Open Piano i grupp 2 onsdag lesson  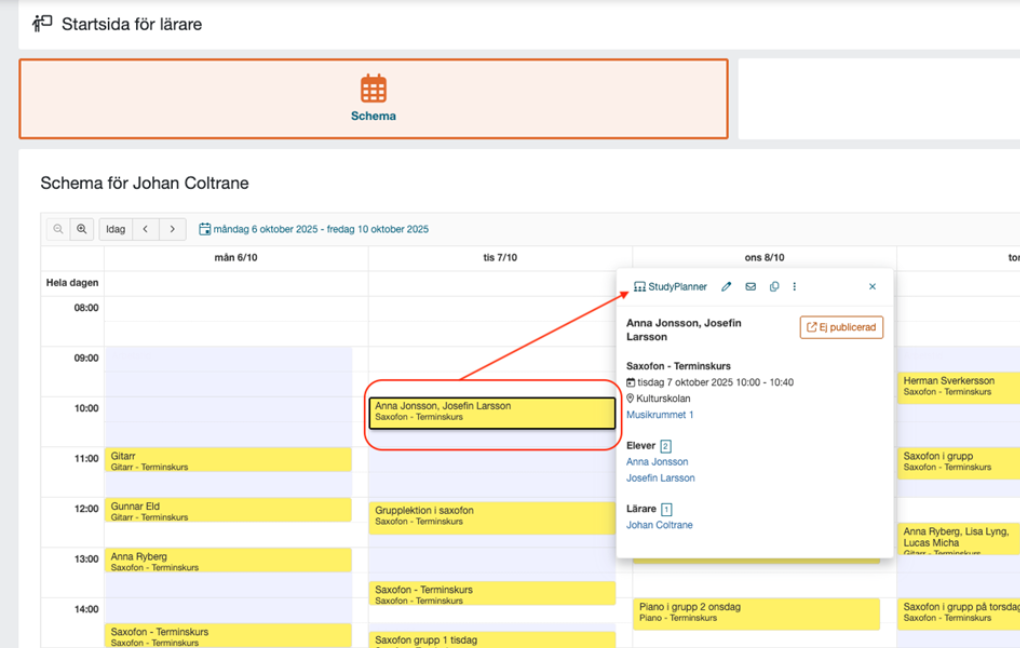click(757, 614)
